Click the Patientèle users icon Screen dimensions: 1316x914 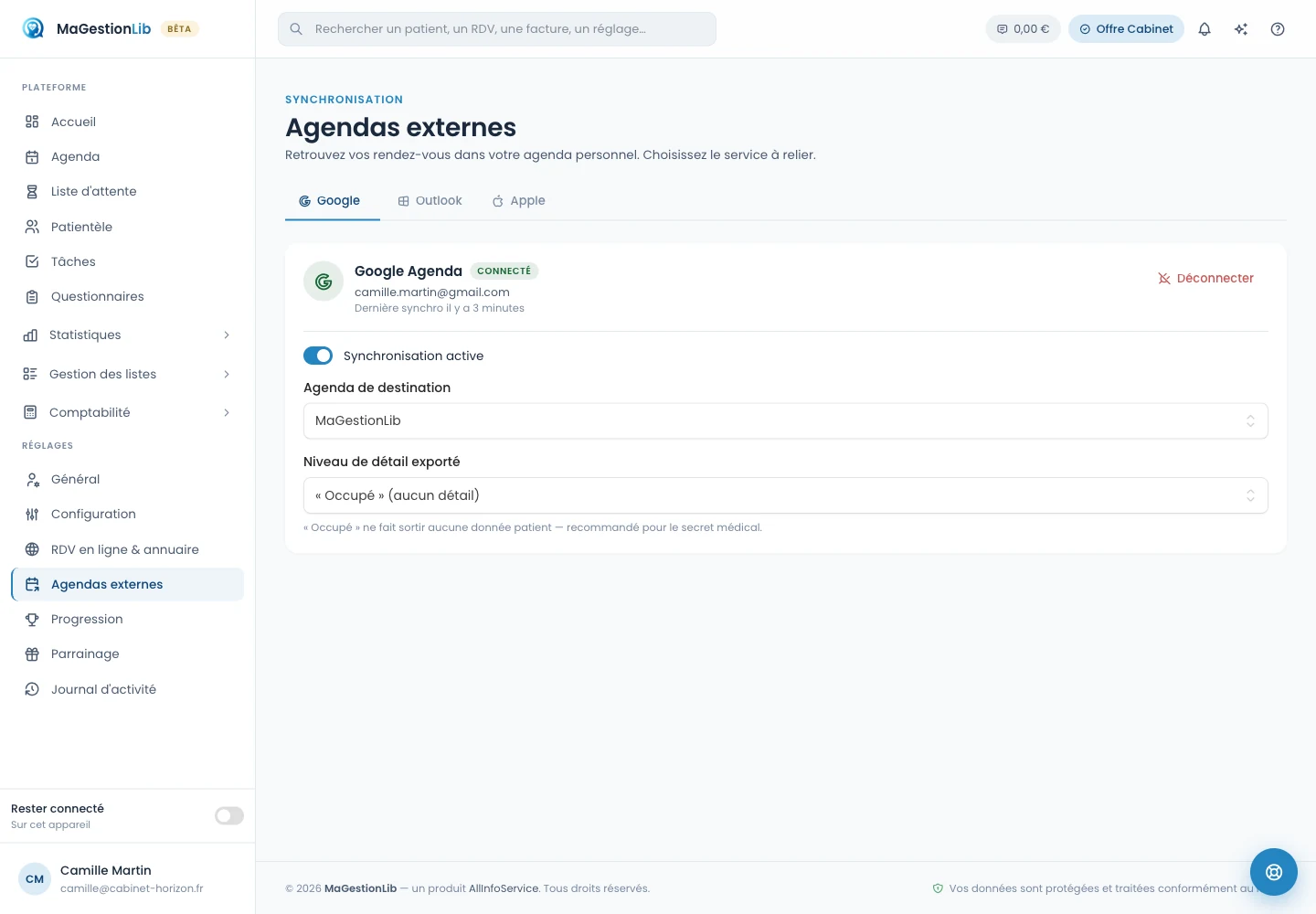click(32, 227)
